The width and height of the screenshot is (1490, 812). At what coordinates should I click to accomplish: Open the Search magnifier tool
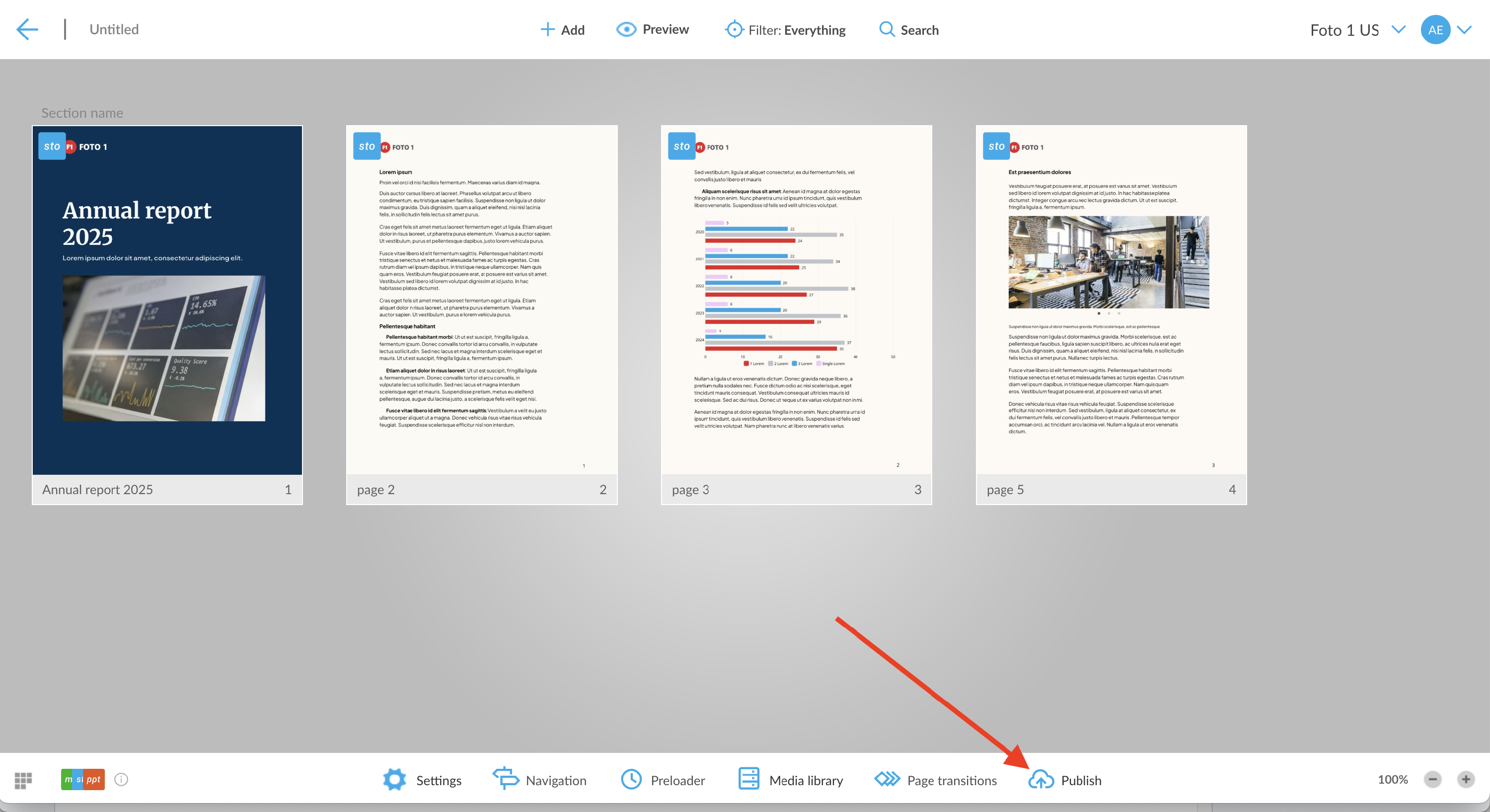(887, 29)
